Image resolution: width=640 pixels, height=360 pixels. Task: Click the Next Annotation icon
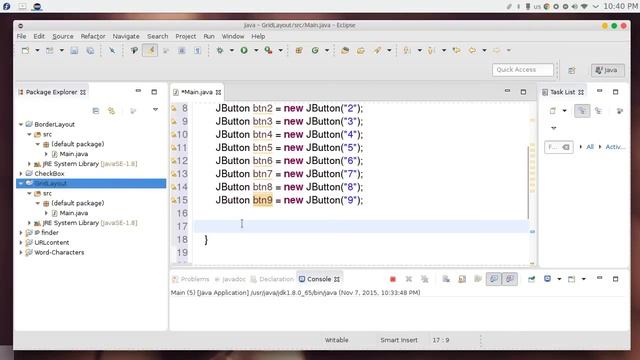click(x=407, y=50)
